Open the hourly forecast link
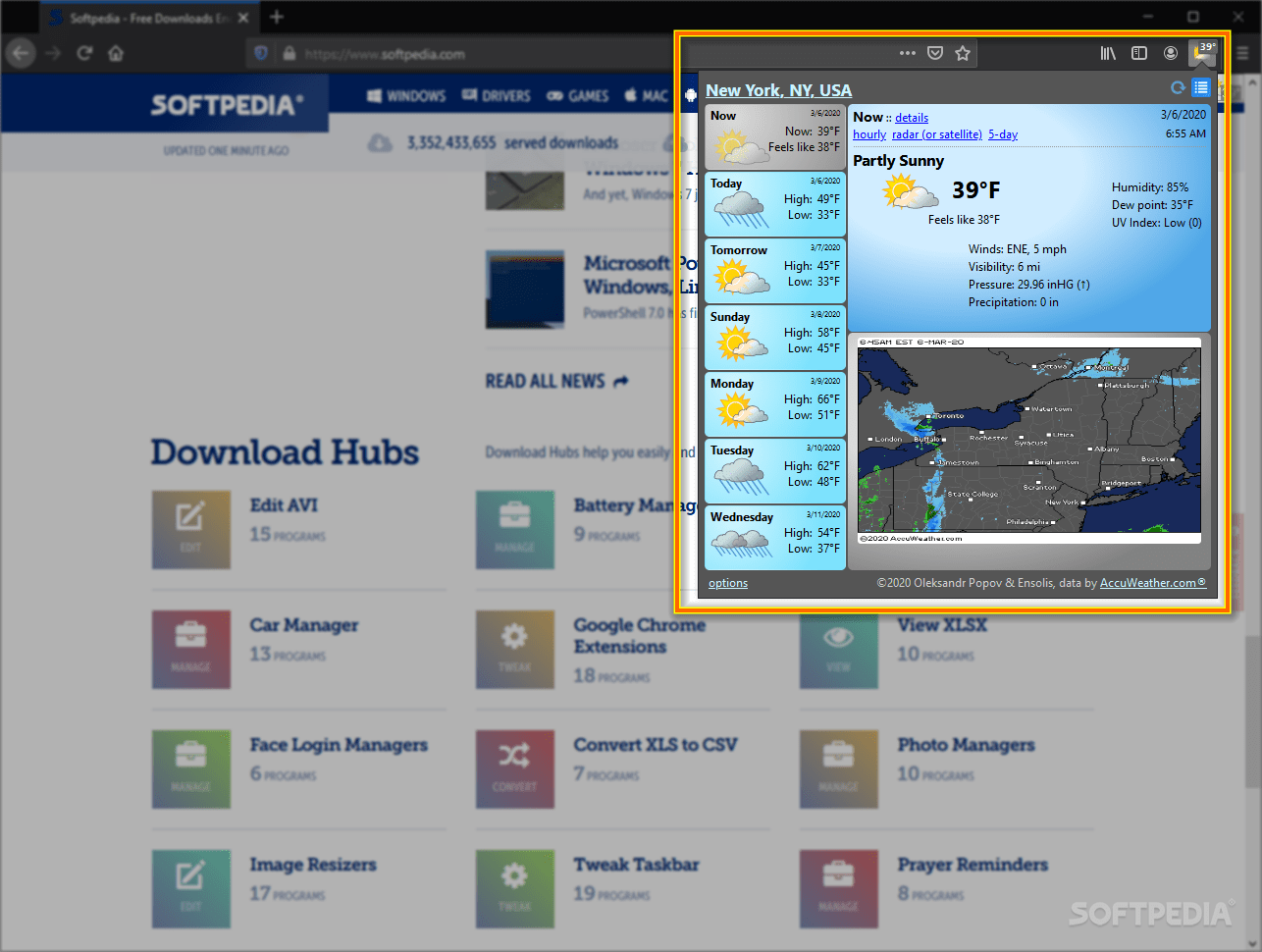 869,134
